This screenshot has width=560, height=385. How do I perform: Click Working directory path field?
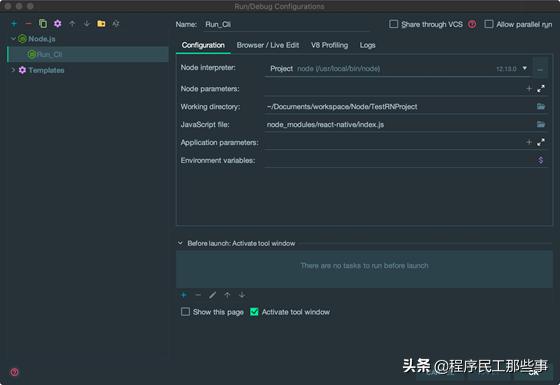point(399,106)
